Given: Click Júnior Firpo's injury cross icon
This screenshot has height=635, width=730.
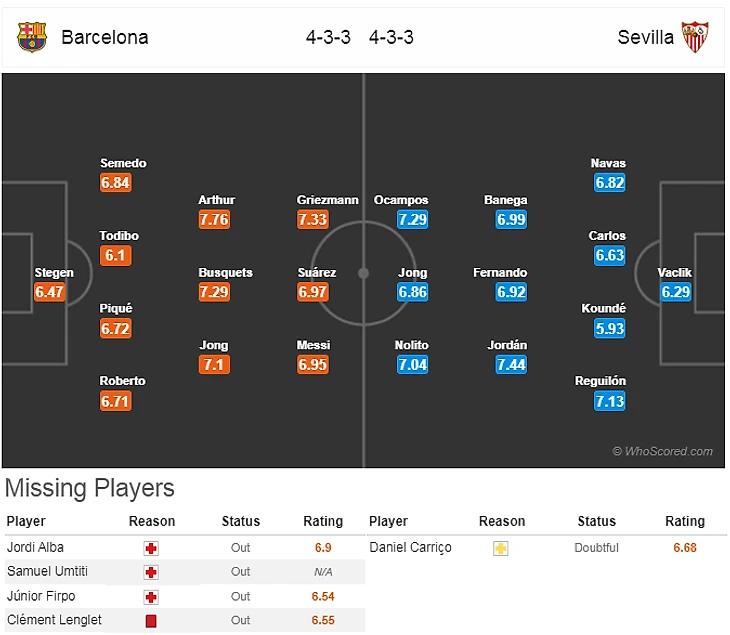Looking at the screenshot, I should [152, 596].
